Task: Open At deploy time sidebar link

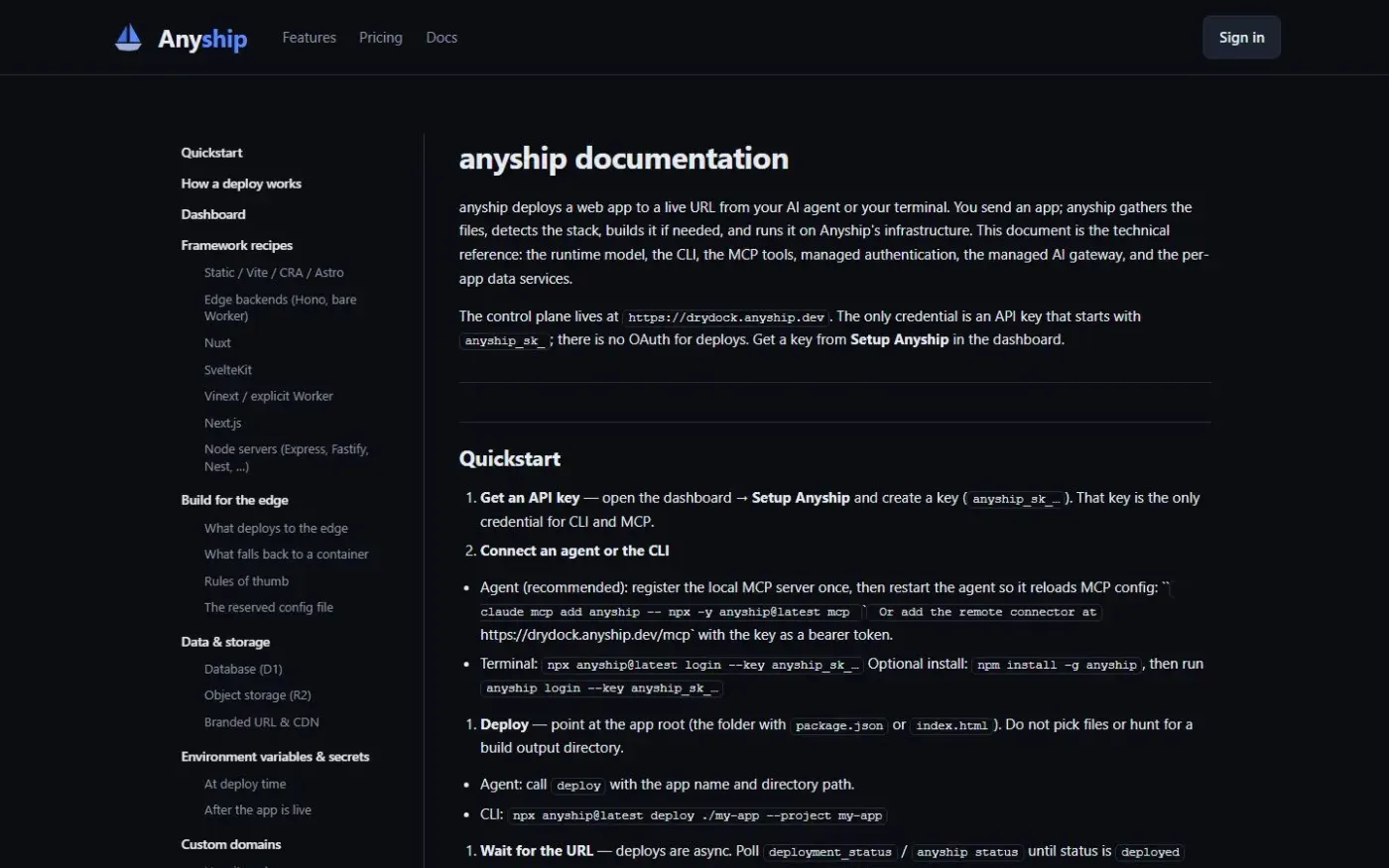Action: [x=245, y=784]
